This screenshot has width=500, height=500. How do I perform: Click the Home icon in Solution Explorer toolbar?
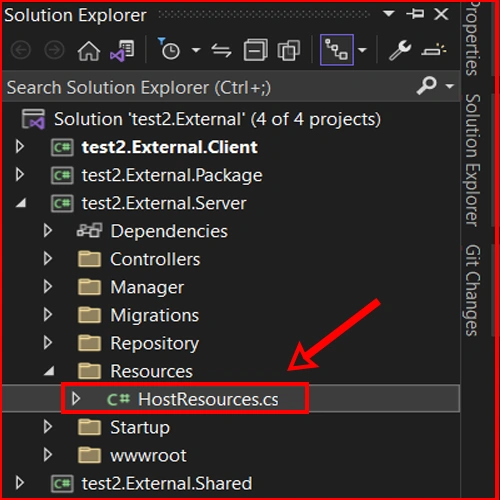(x=89, y=51)
